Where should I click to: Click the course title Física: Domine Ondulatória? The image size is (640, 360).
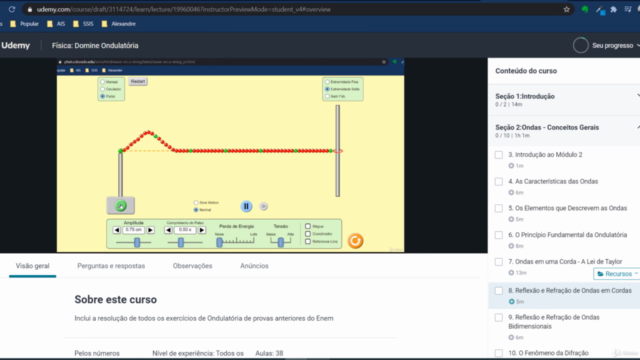(x=95, y=45)
